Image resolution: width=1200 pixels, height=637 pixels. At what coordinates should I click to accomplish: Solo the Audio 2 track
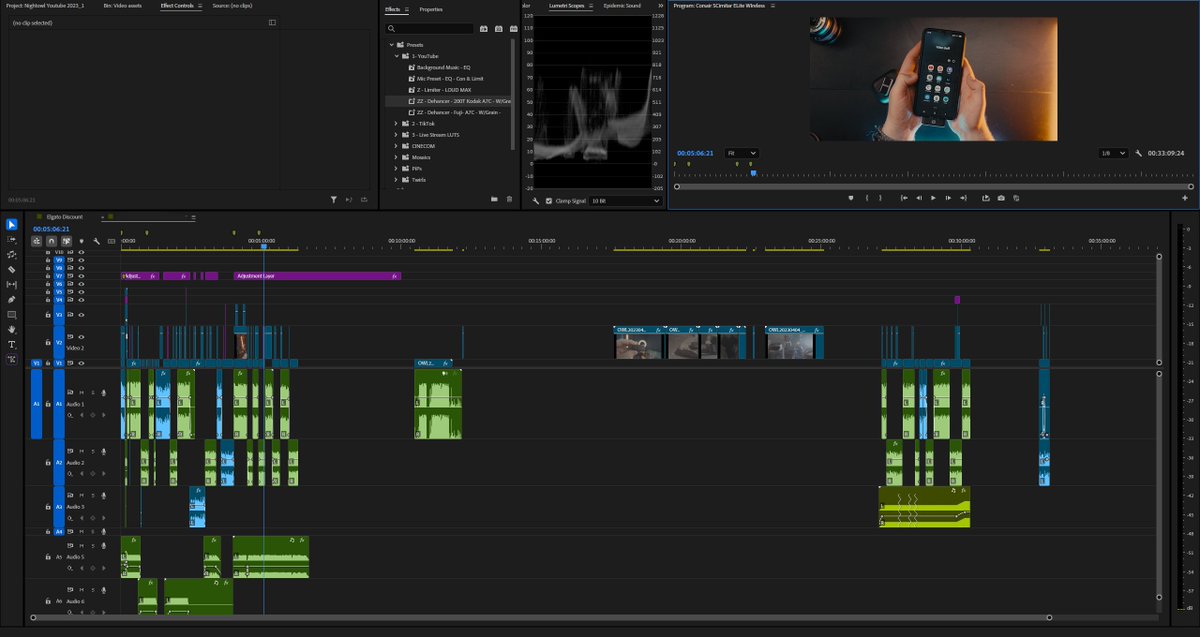coord(92,452)
